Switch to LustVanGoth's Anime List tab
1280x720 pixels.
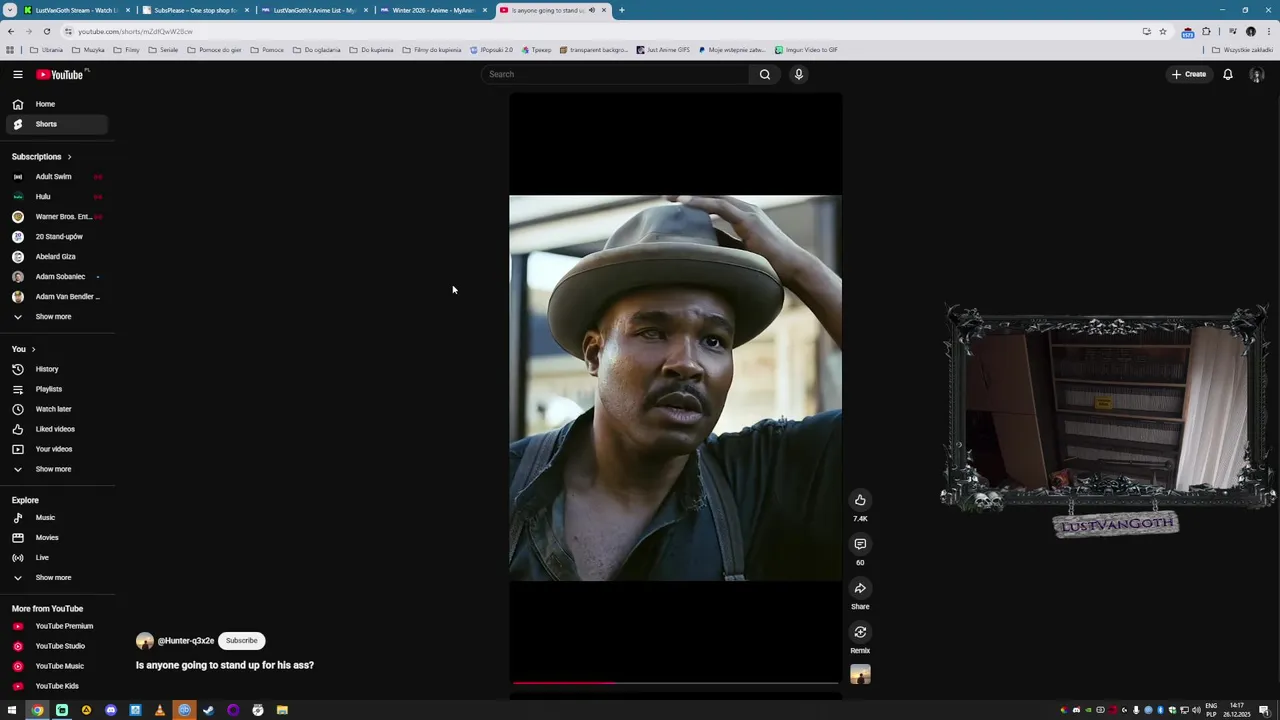314,10
